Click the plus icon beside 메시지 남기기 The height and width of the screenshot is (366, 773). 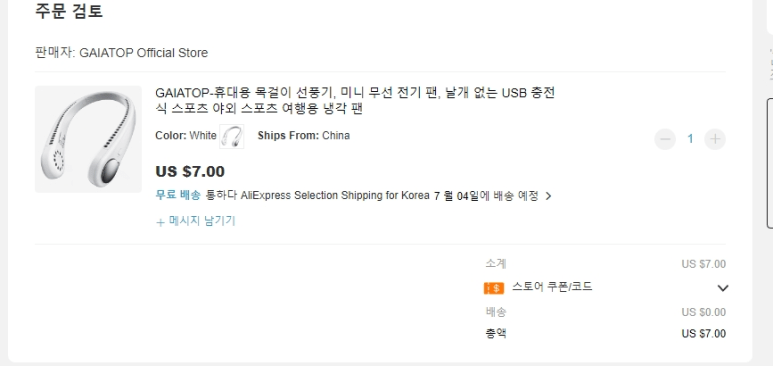tap(160, 222)
